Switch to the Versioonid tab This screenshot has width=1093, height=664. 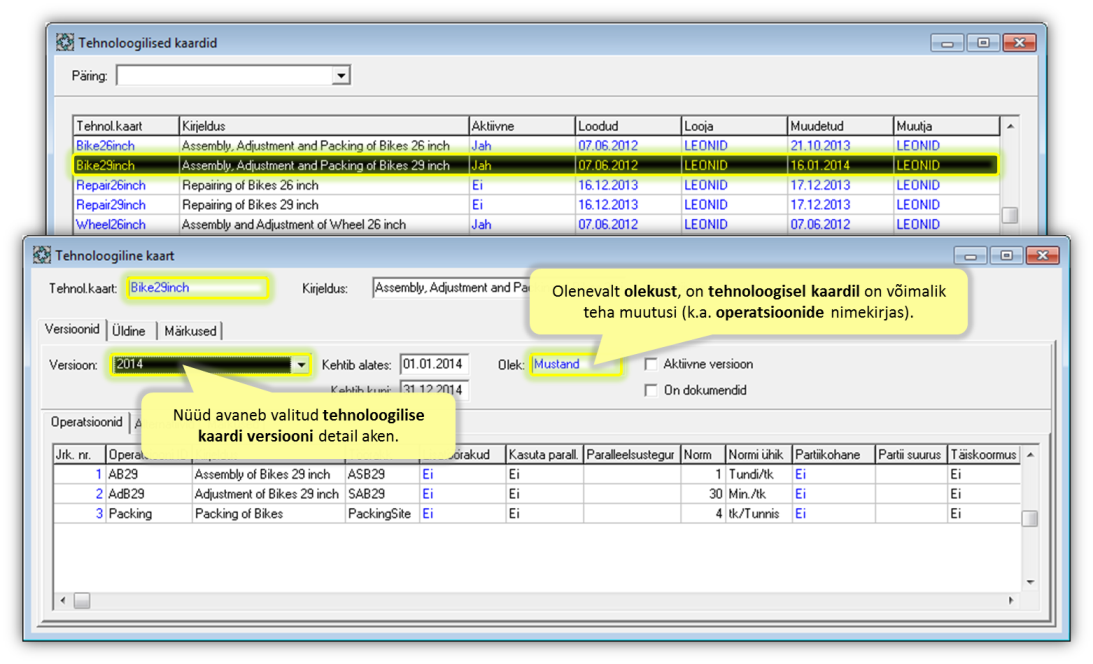pos(72,330)
